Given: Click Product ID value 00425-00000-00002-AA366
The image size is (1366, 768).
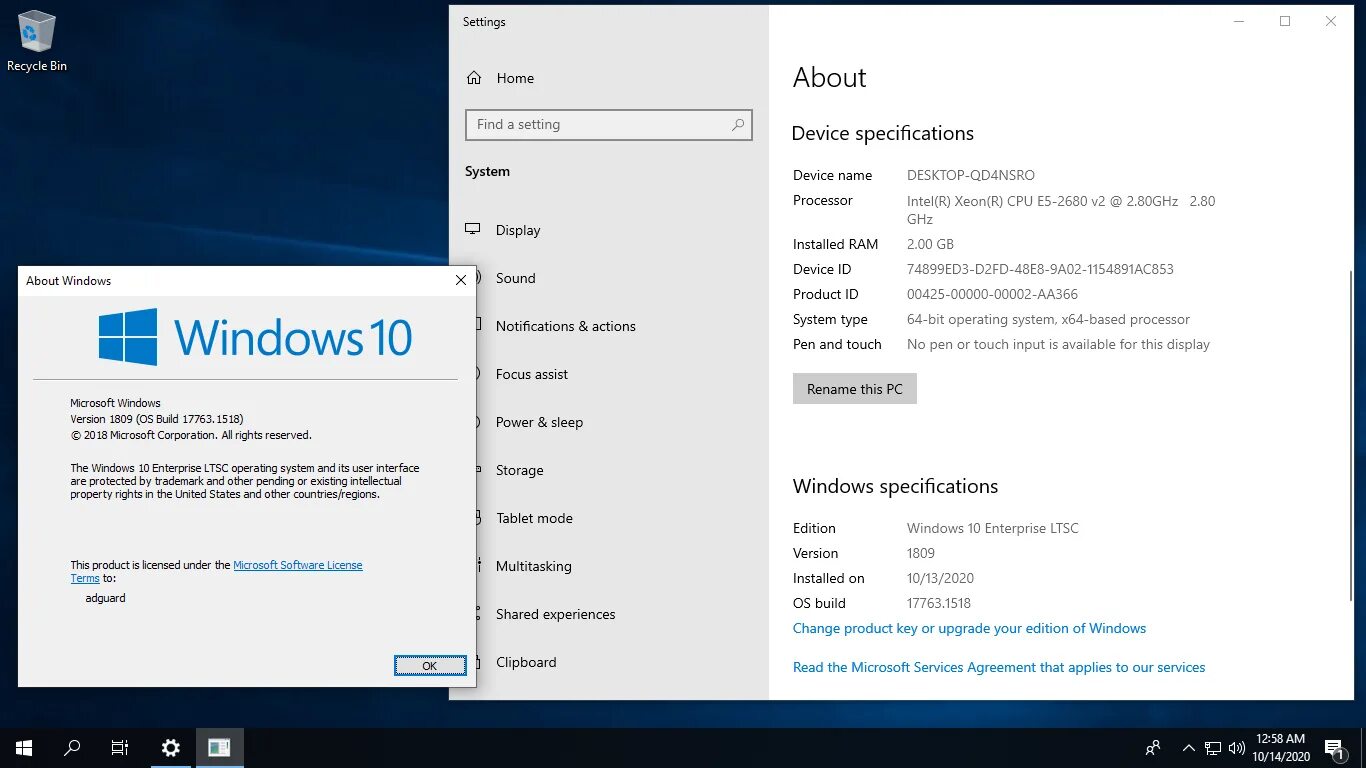Looking at the screenshot, I should [992, 294].
